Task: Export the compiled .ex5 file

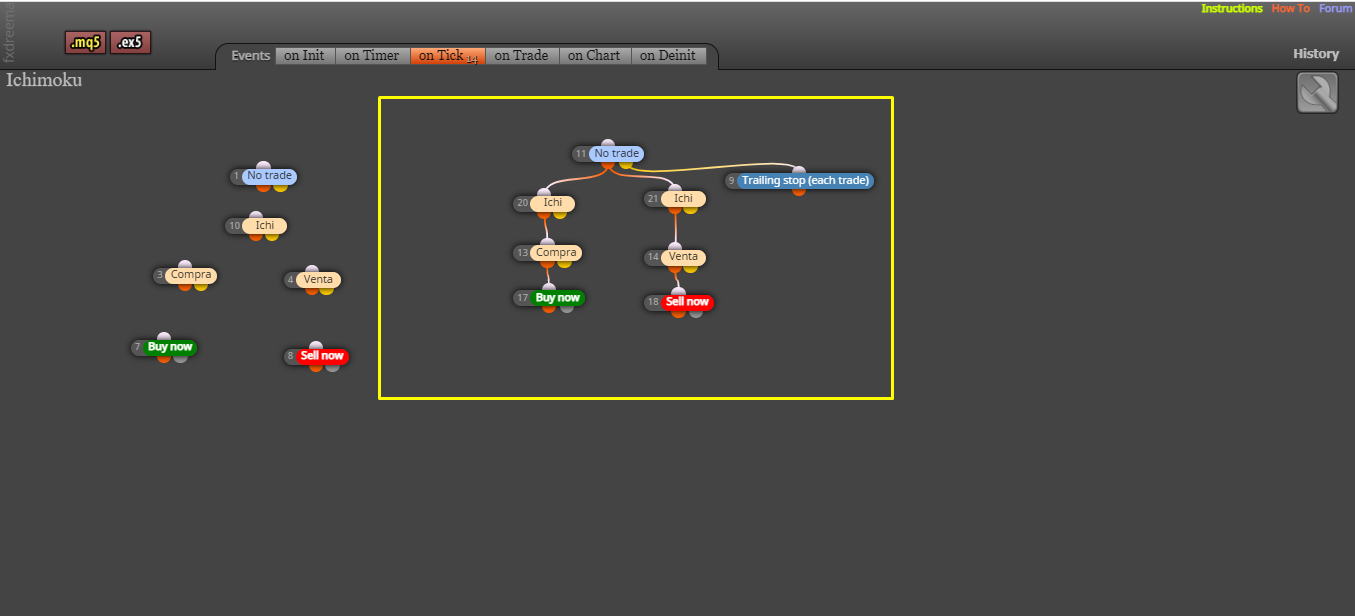Action: 130,43
